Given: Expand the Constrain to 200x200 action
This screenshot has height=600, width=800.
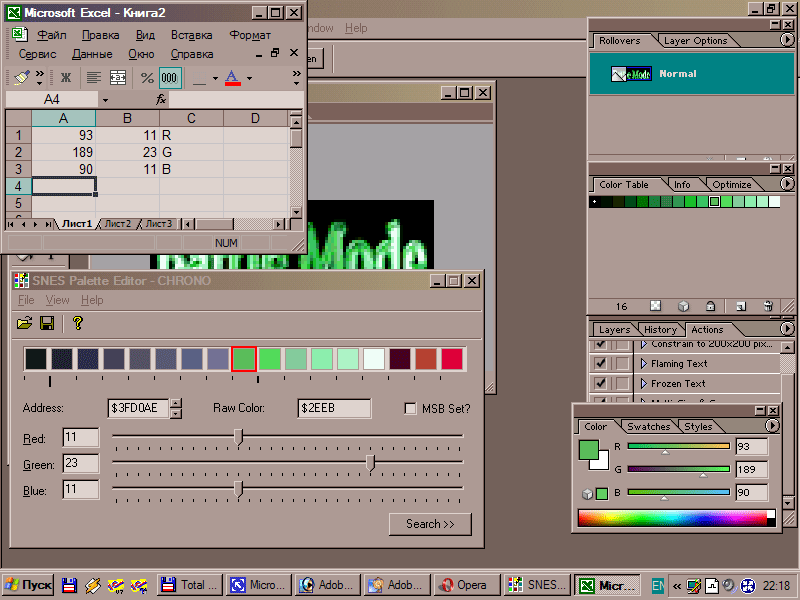Looking at the screenshot, I should click(643, 344).
